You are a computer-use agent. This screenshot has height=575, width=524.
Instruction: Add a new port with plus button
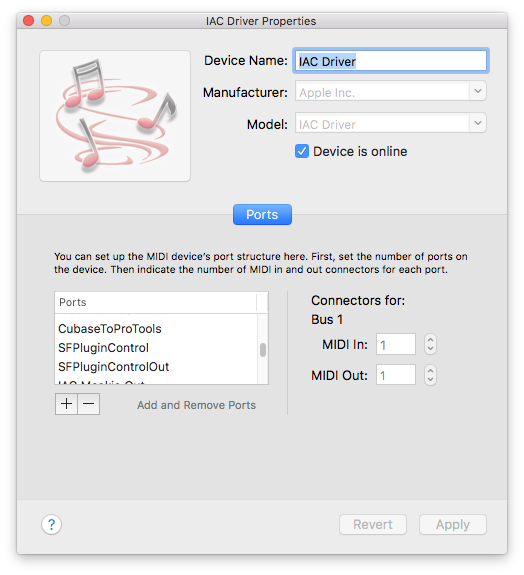click(x=66, y=404)
